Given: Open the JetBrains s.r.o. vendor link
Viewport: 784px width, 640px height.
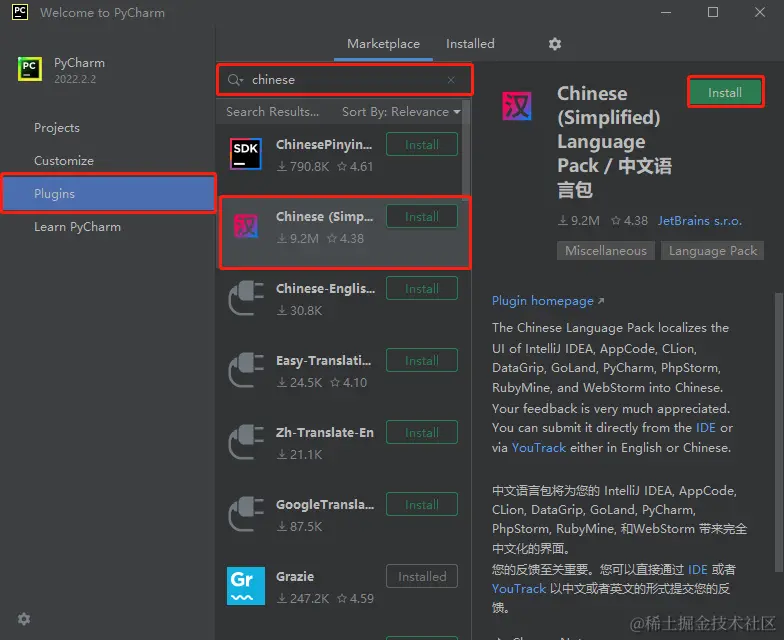Looking at the screenshot, I should click(700, 220).
